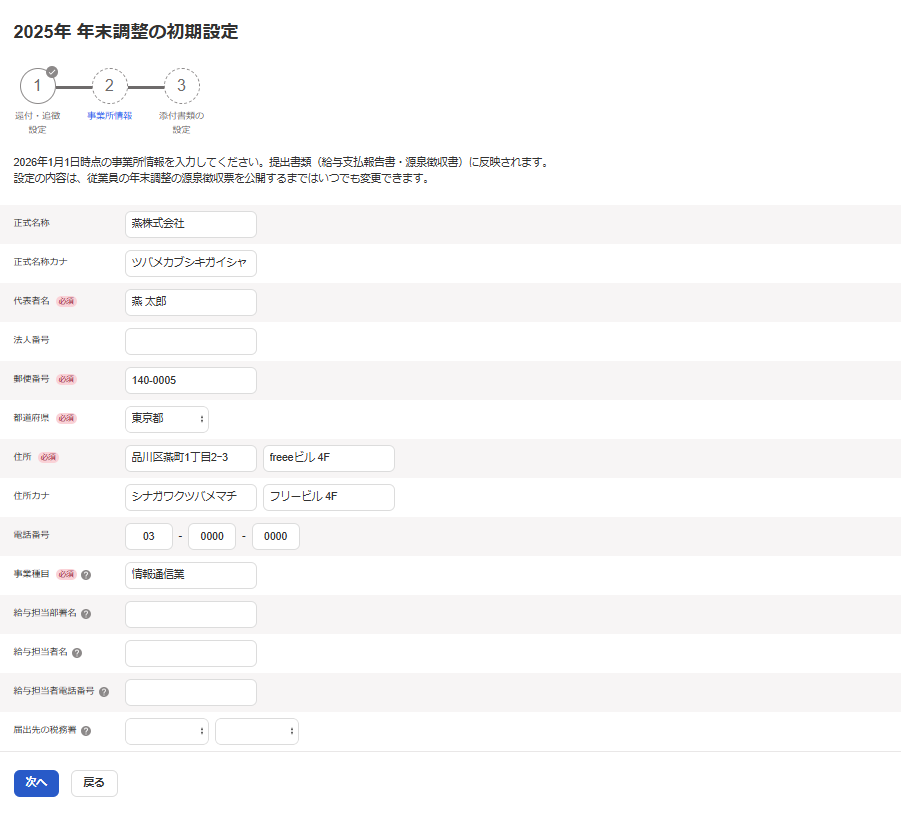Open the second 届出先の税務署 dropdown
This screenshot has width=901, height=818.
coord(257,731)
